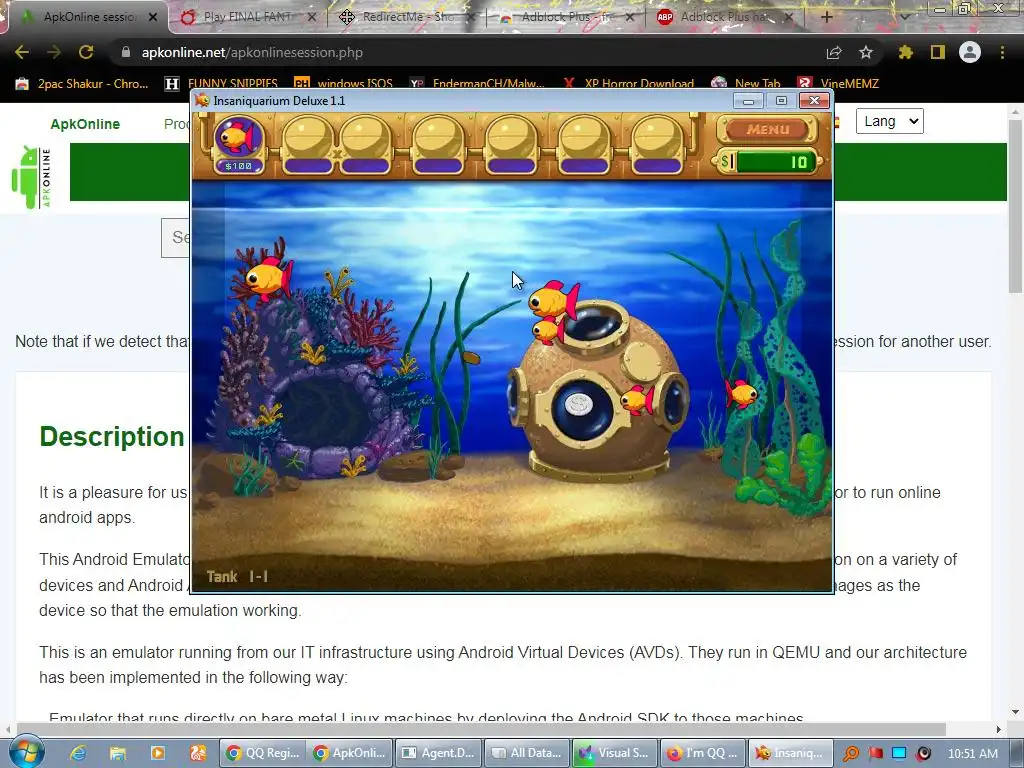Open the New Tab bookmark
Viewport: 1024px width, 768px height.
746,84
